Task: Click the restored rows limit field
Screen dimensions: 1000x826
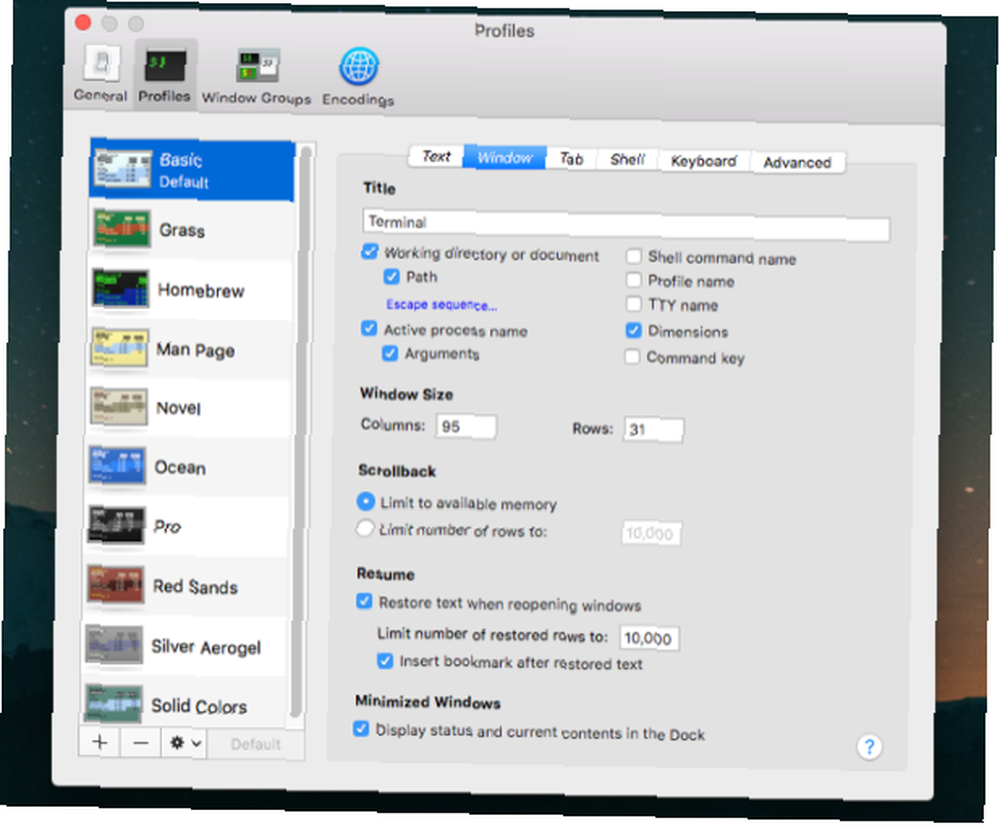Action: 649,638
